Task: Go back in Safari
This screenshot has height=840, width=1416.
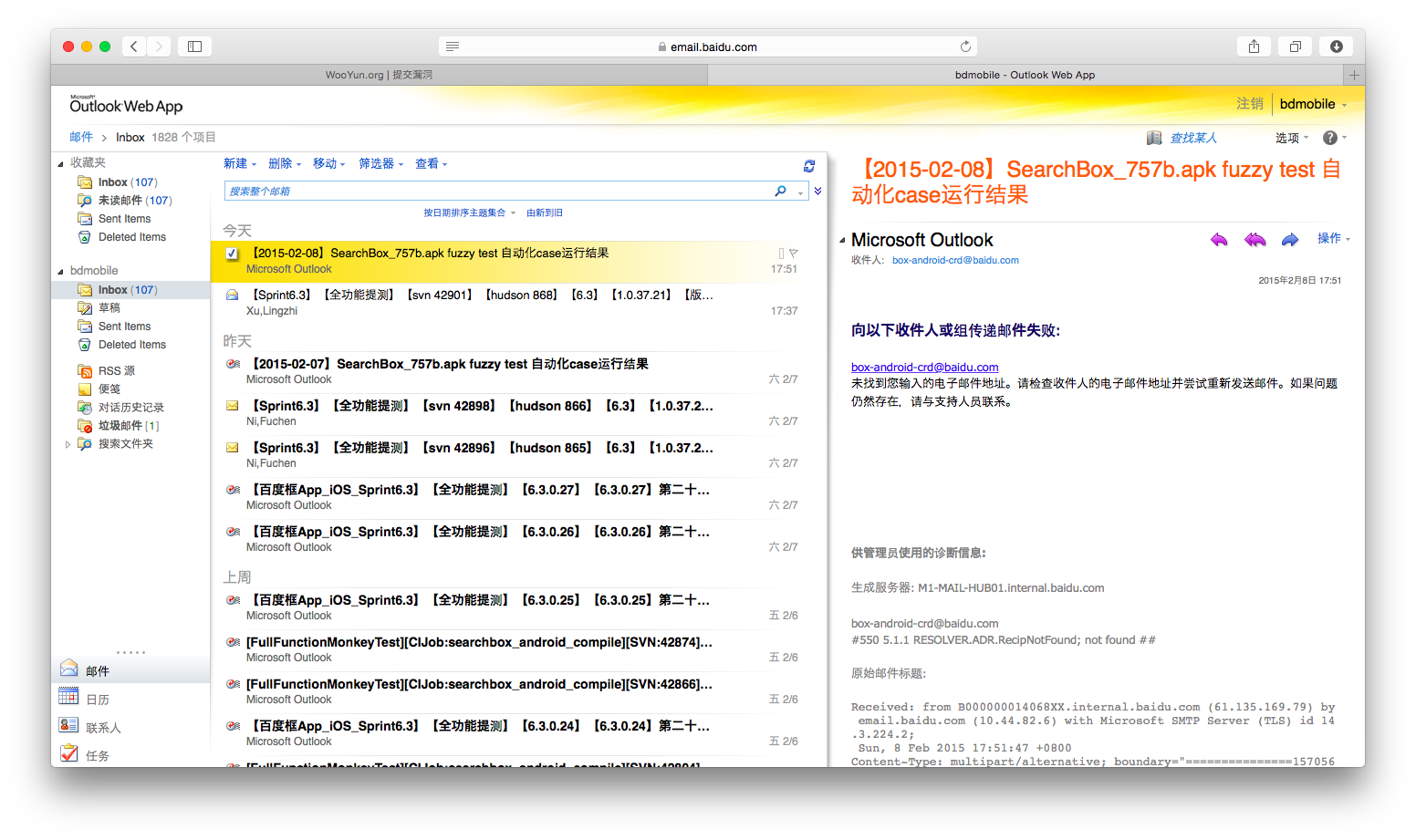Action: coord(134,47)
